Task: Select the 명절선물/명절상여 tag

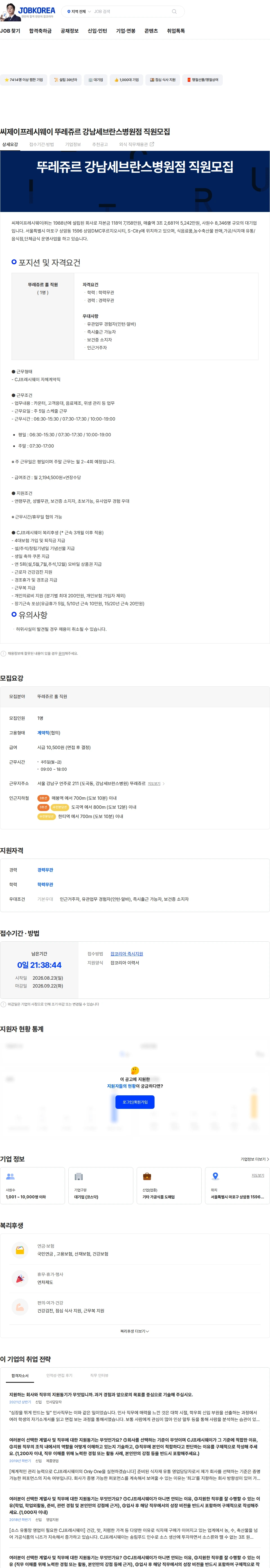Action: (x=202, y=80)
